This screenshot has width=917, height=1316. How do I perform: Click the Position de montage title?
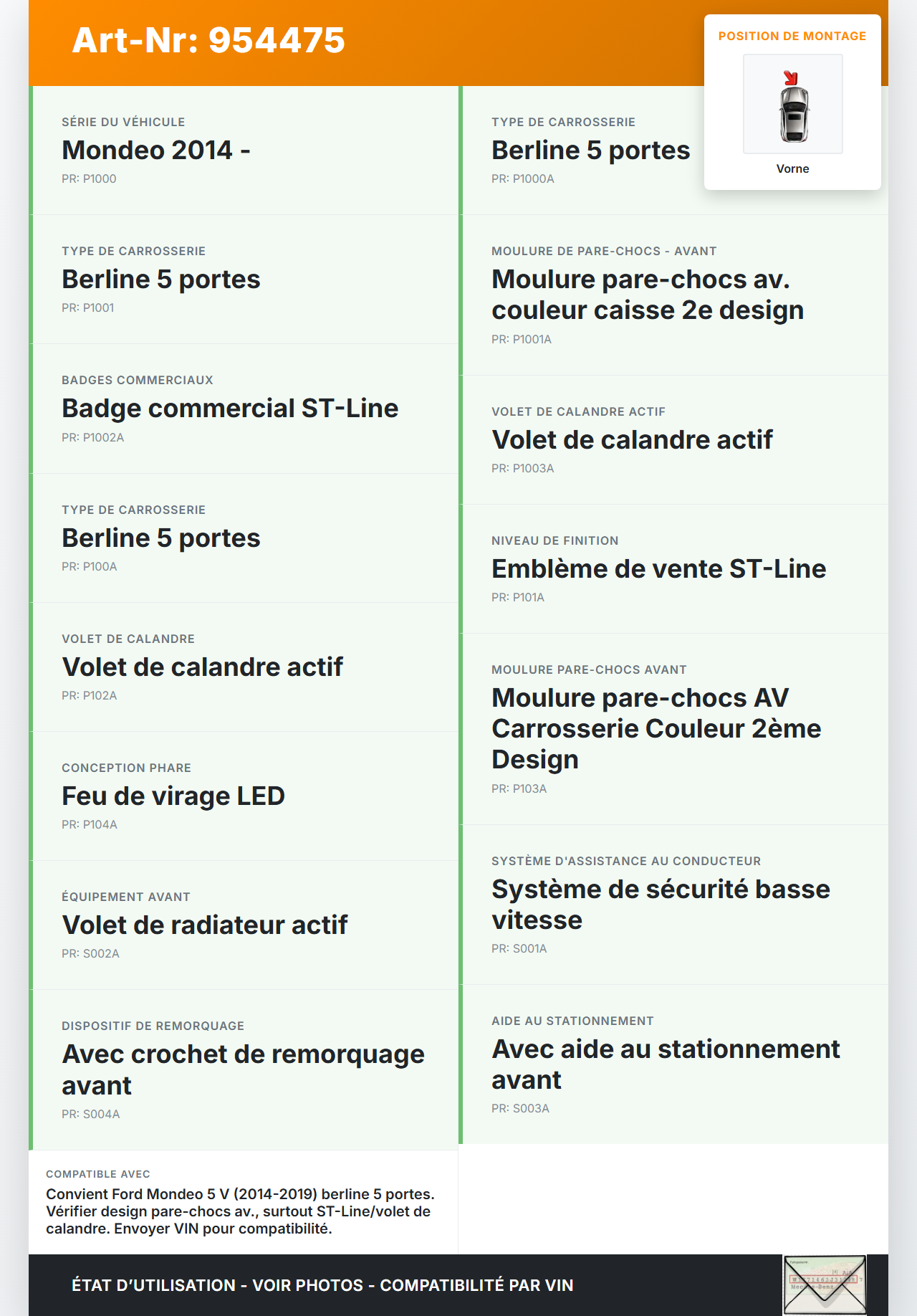pyautogui.click(x=792, y=37)
